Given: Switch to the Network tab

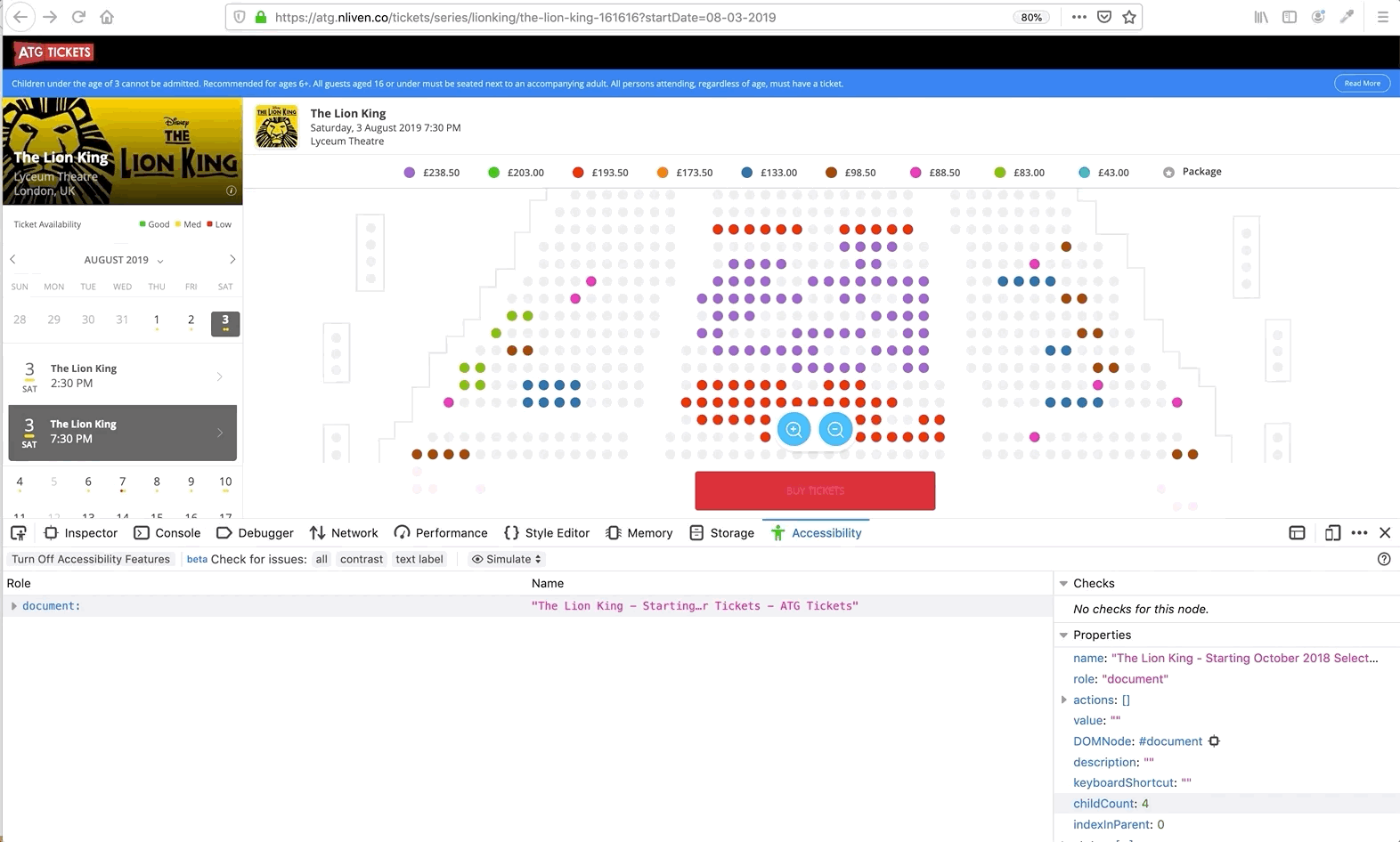Looking at the screenshot, I should [344, 533].
